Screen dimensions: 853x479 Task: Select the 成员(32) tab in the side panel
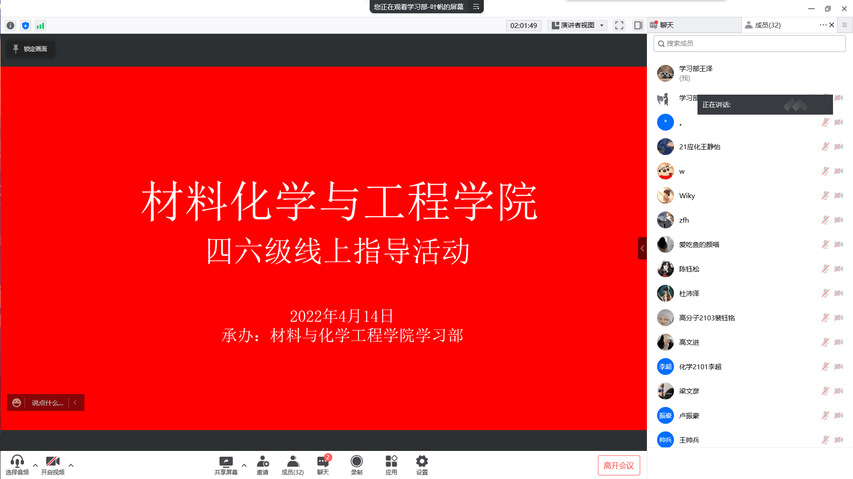coord(767,25)
